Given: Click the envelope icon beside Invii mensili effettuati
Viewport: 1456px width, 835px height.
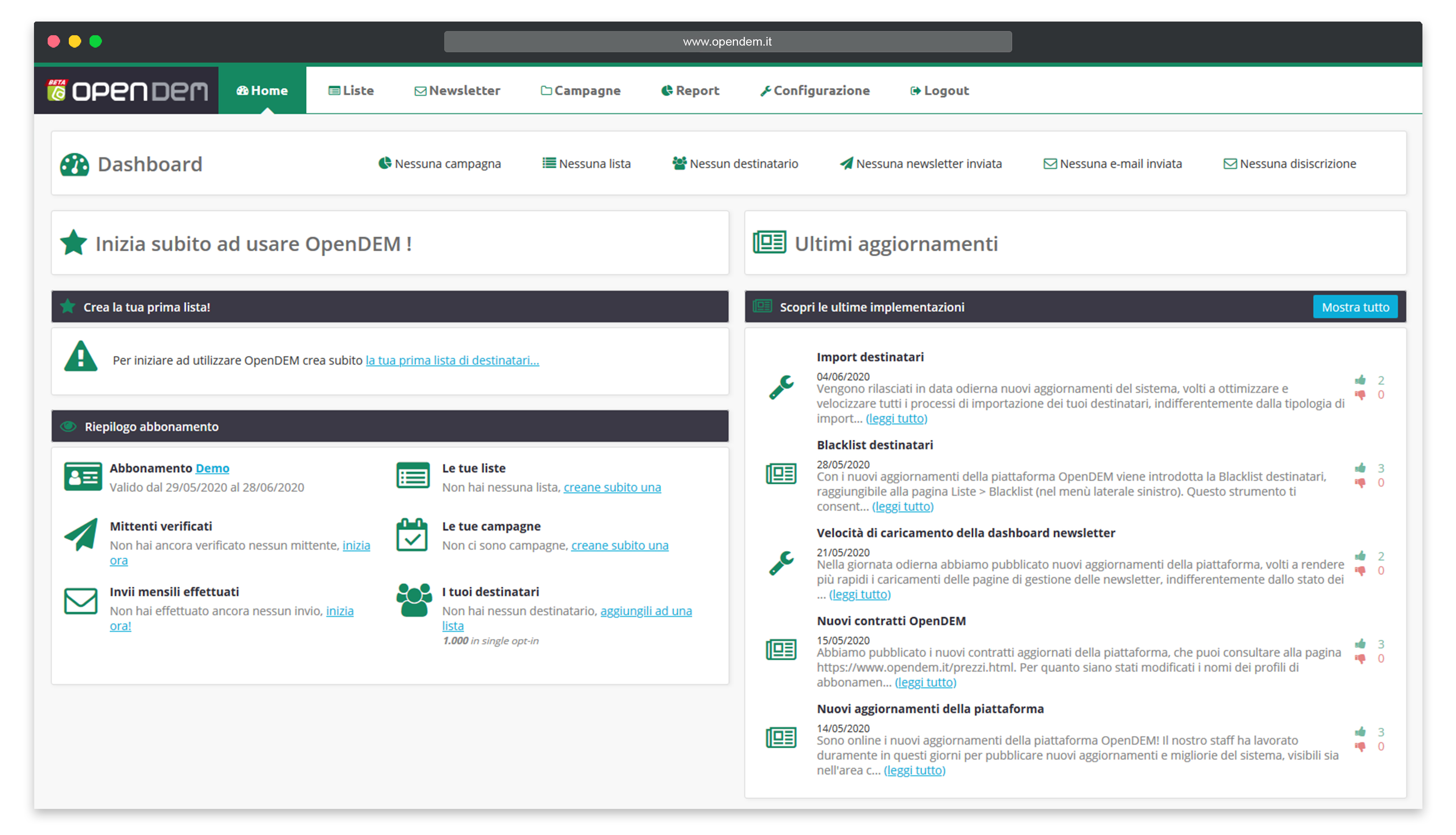Looking at the screenshot, I should [x=81, y=601].
